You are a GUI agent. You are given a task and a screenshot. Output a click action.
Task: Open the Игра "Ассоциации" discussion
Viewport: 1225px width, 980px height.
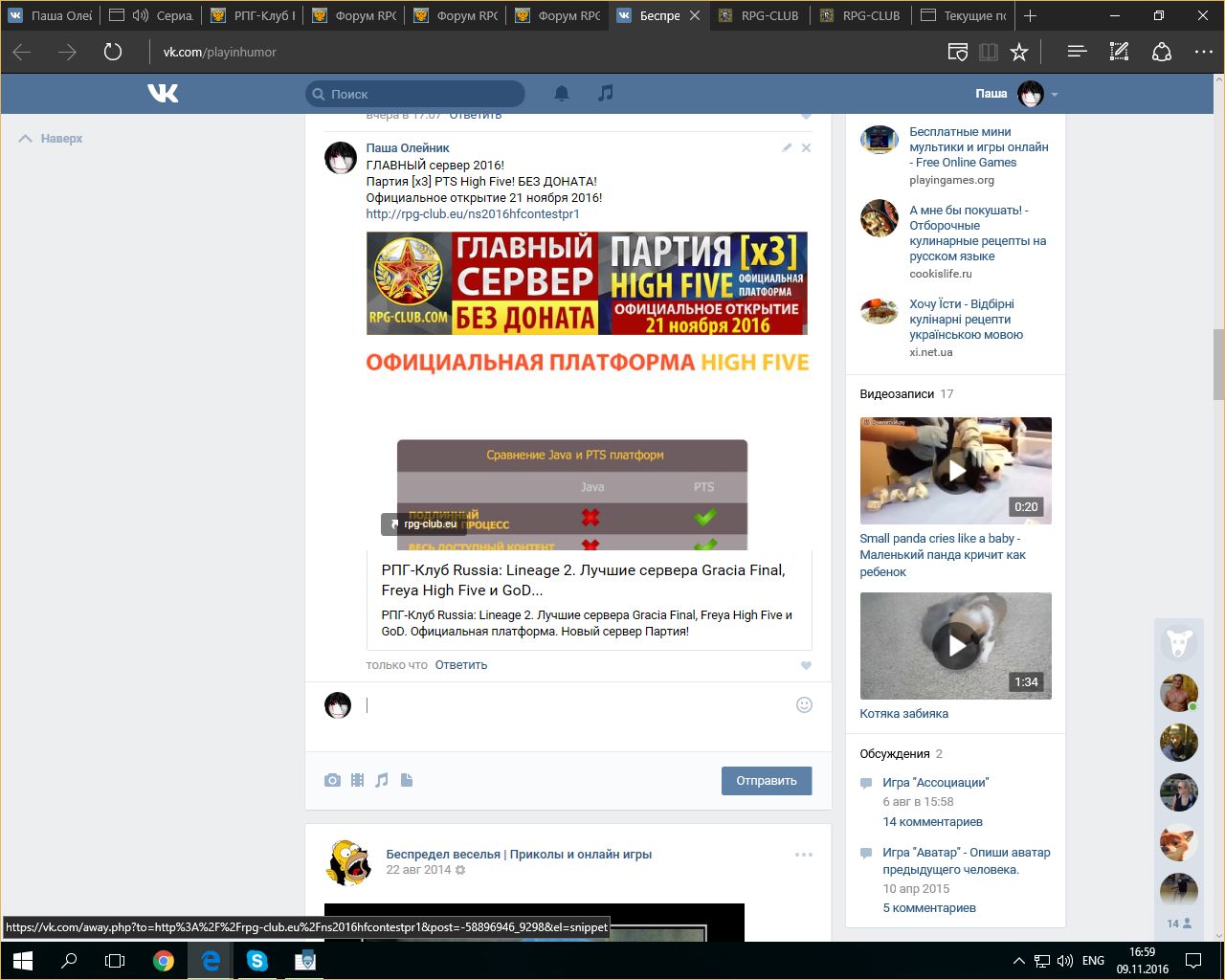click(936, 782)
